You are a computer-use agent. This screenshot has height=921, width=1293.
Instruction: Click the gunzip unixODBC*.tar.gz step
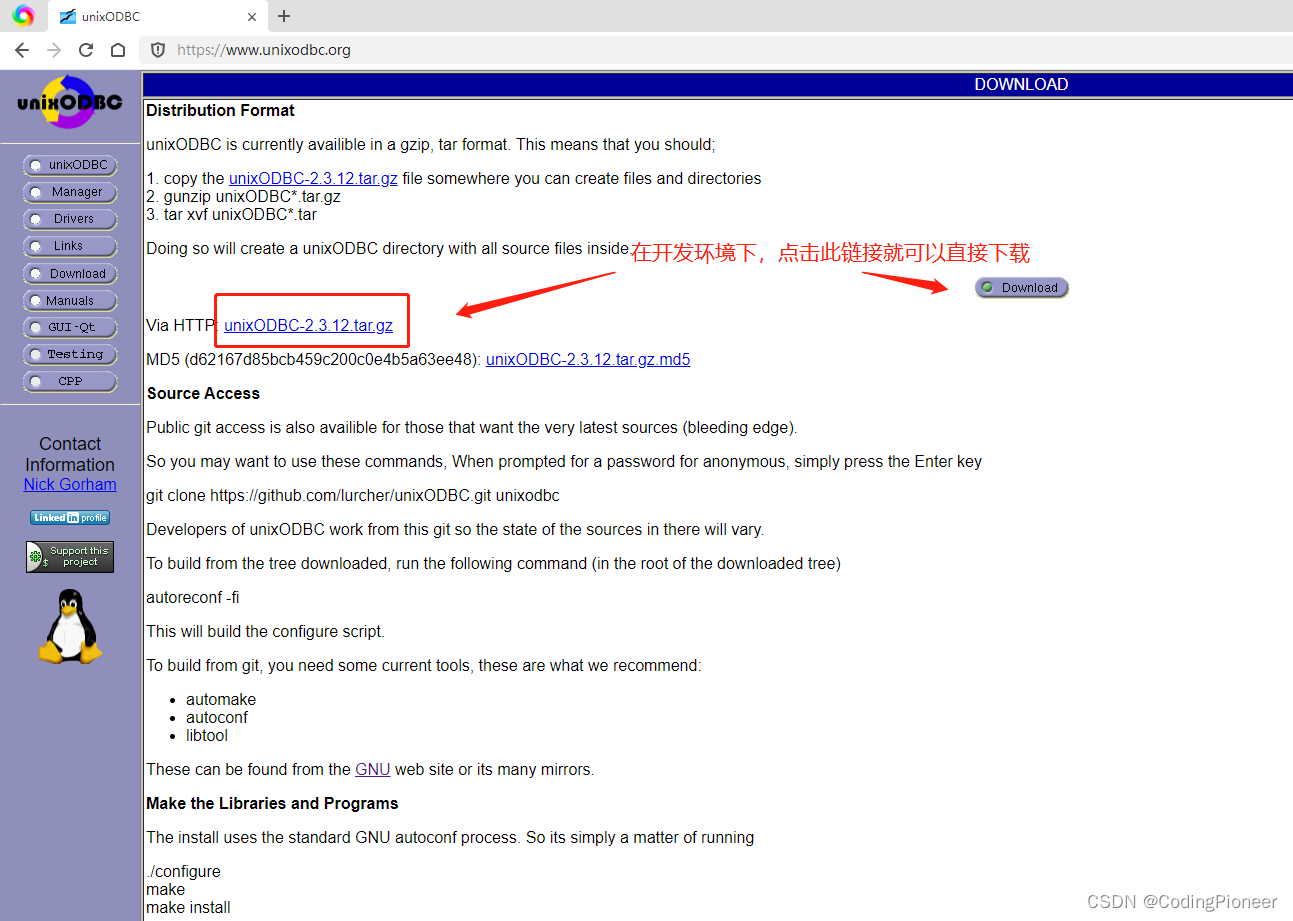[243, 196]
